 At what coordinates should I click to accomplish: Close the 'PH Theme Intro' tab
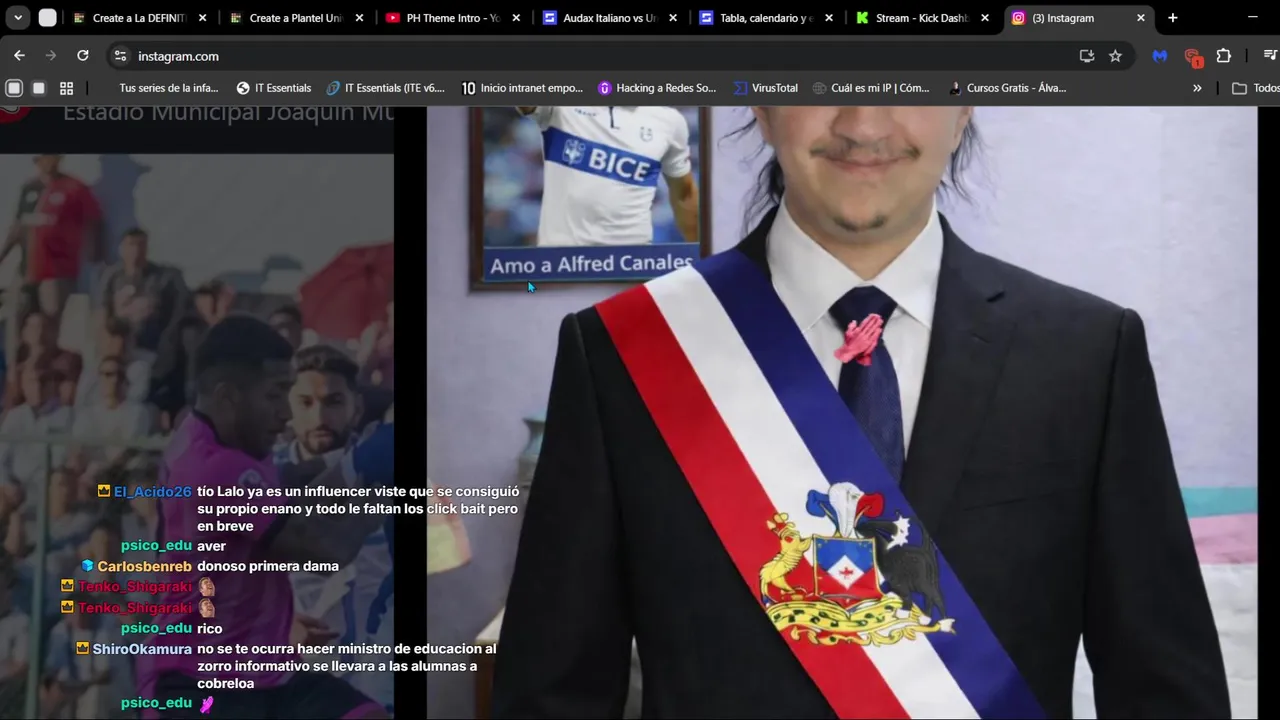point(516,18)
